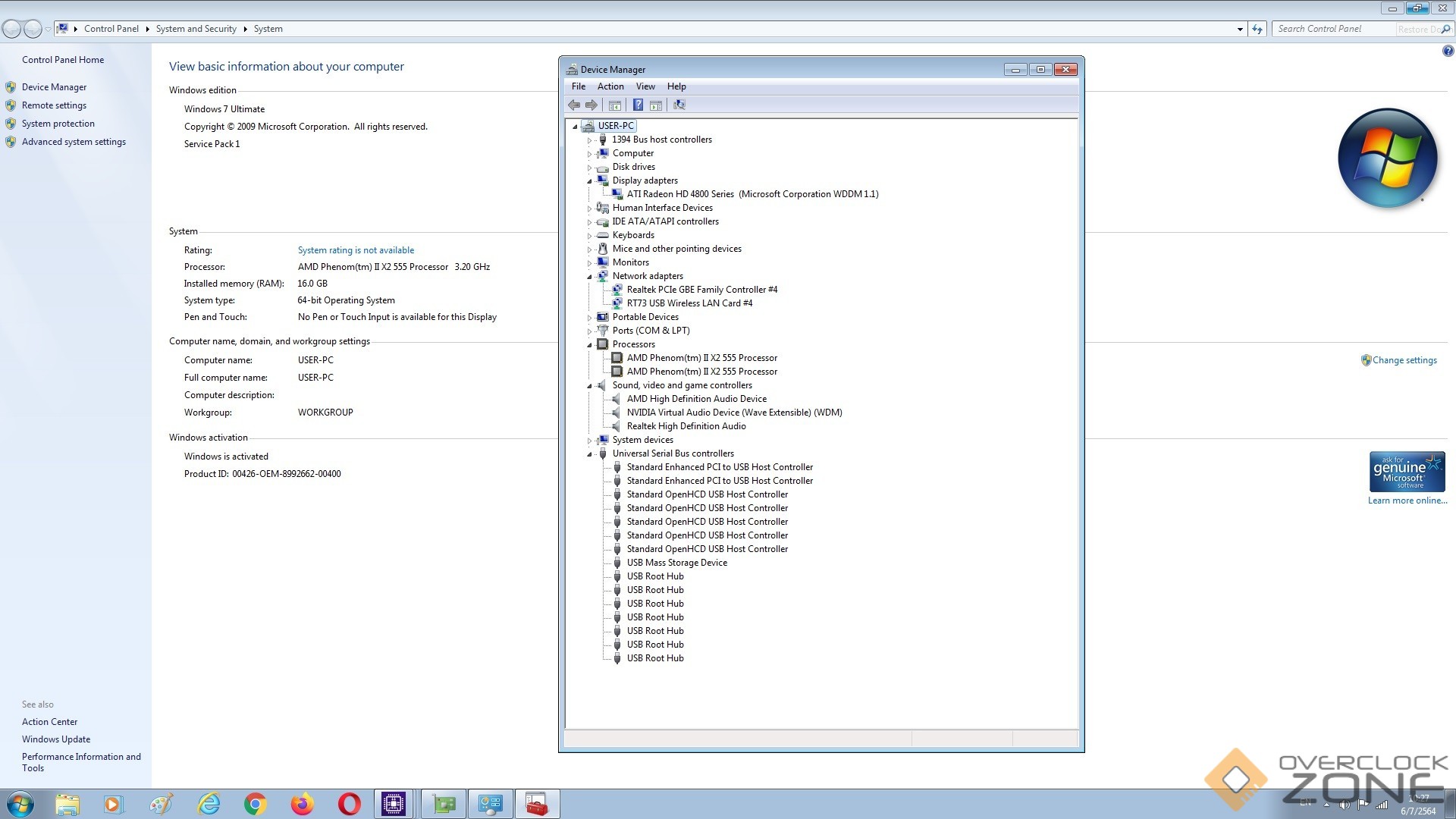Click the Control Panel help question icon

tap(1447, 52)
